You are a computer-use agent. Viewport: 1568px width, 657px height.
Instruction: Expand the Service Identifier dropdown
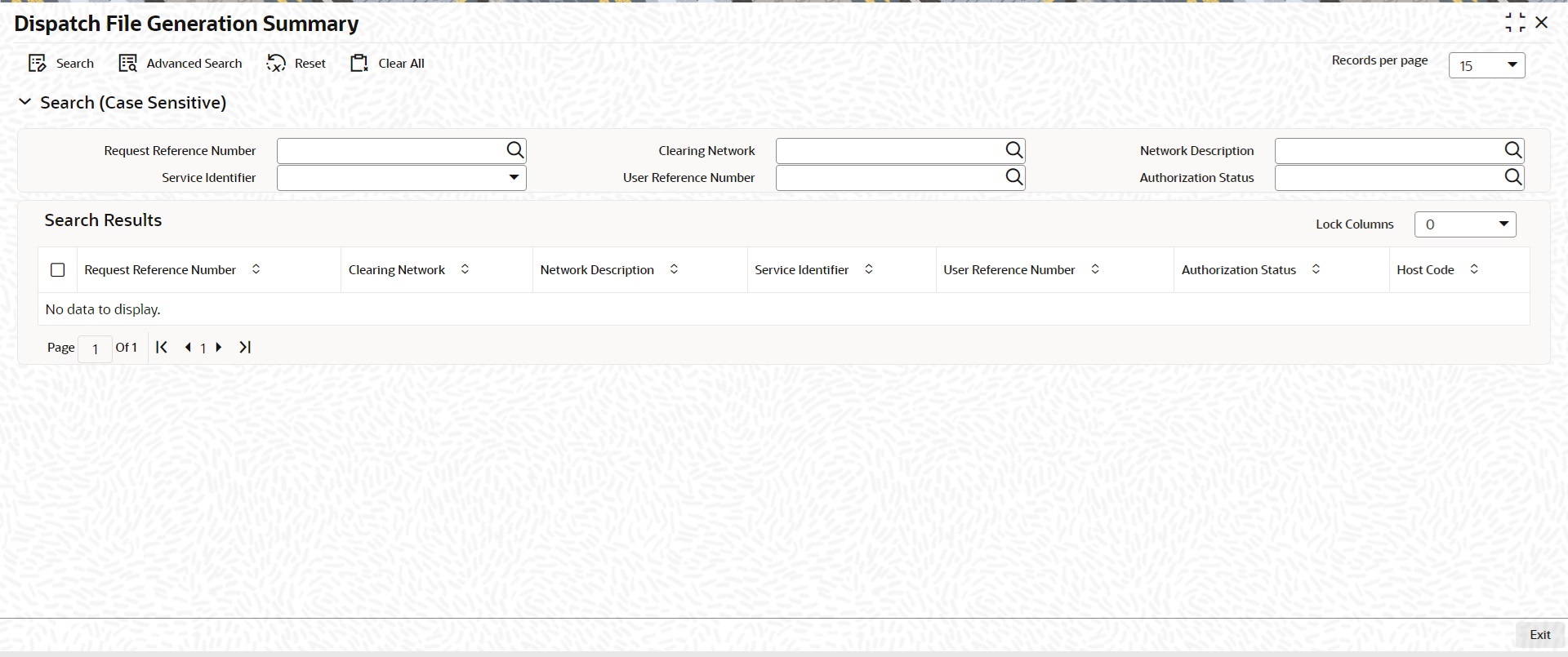click(402, 178)
